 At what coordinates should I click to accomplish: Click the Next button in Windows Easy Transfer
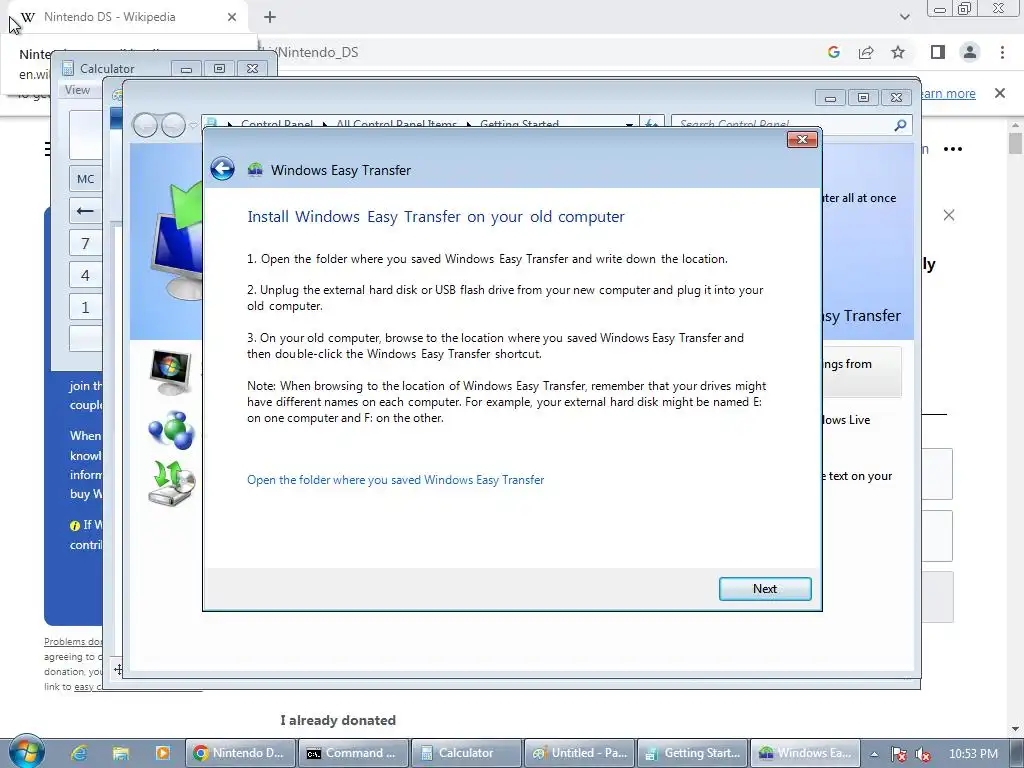765,588
